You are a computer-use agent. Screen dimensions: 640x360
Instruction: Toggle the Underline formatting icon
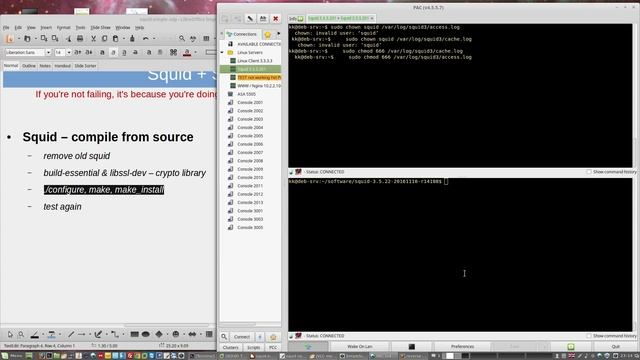point(124,52)
